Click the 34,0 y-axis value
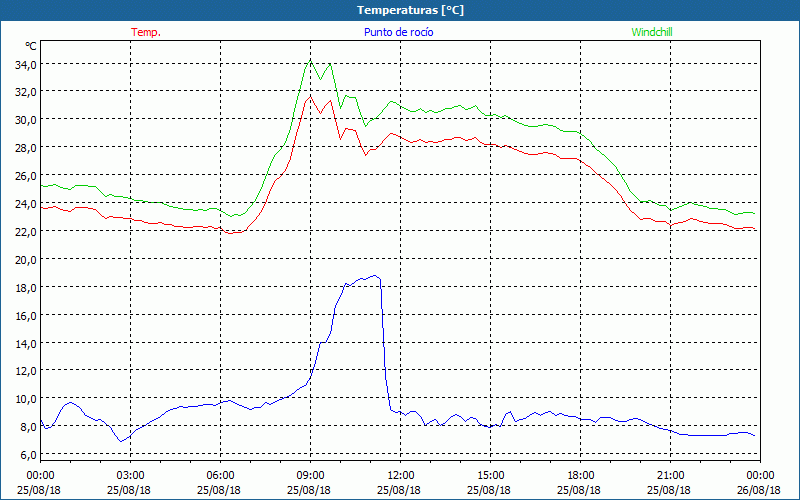 [x=26, y=64]
